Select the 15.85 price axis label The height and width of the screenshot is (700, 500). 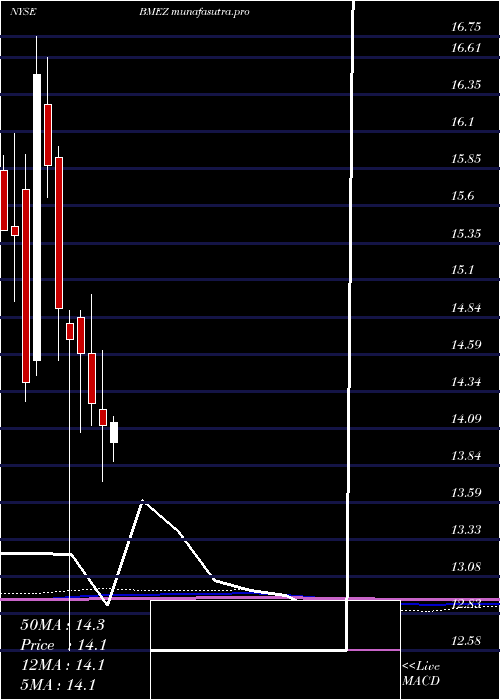(466, 159)
